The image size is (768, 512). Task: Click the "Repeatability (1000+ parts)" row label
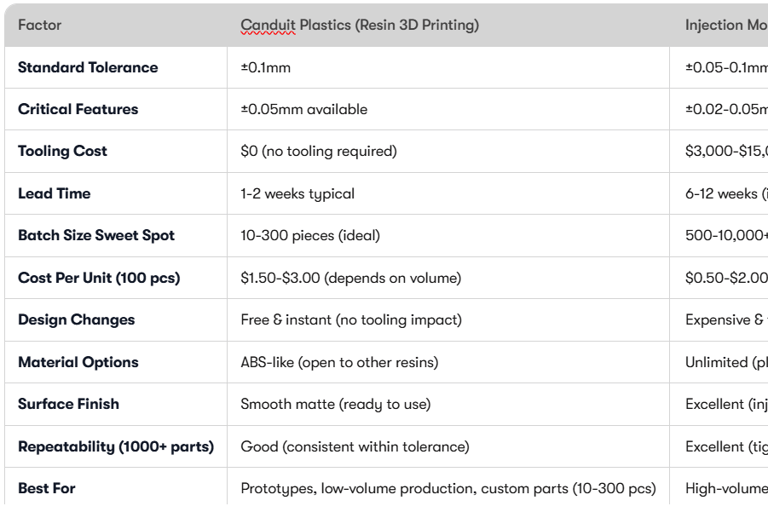(x=116, y=447)
